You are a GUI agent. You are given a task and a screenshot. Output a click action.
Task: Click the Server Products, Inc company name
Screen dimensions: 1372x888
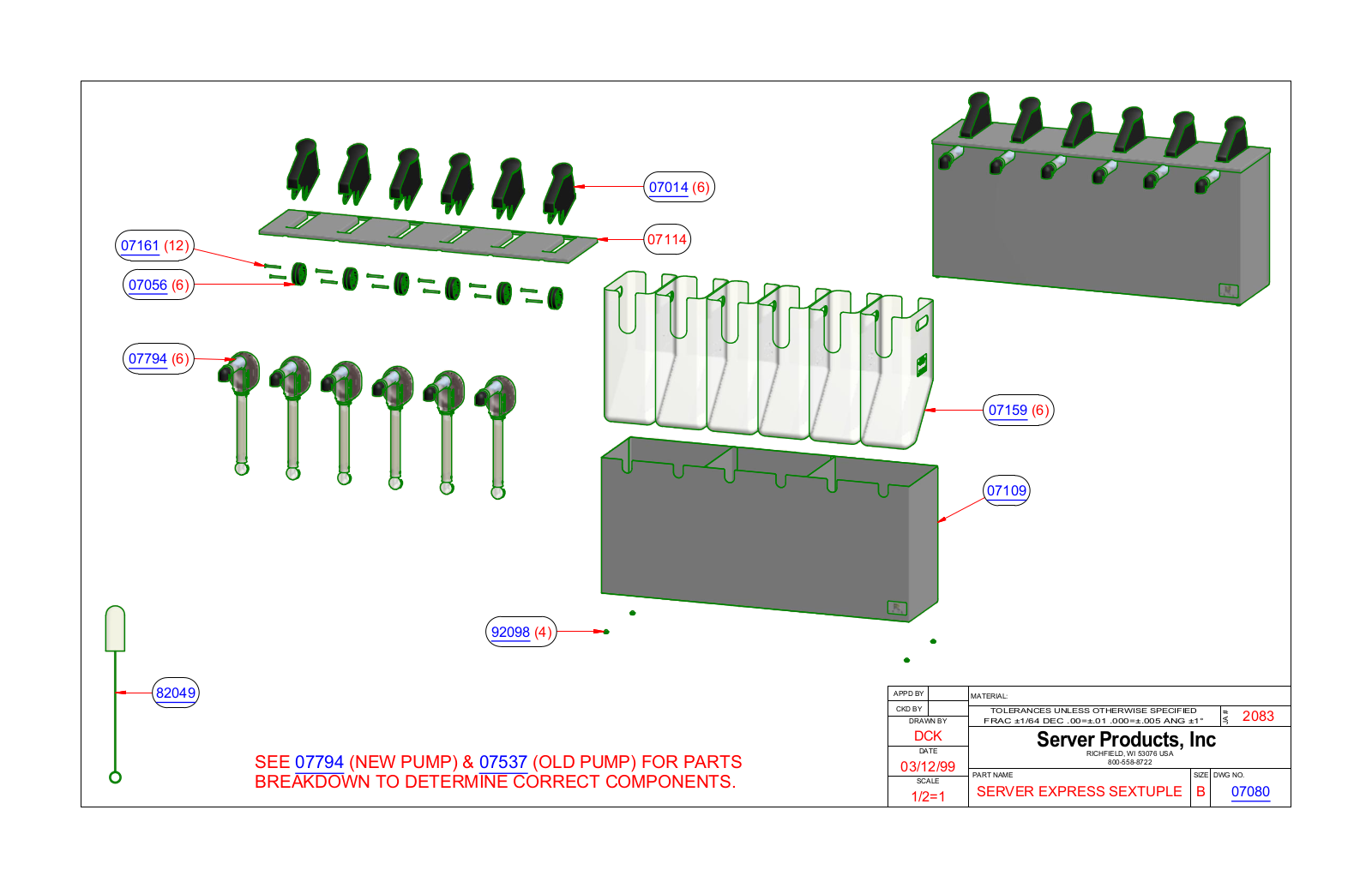(1126, 740)
